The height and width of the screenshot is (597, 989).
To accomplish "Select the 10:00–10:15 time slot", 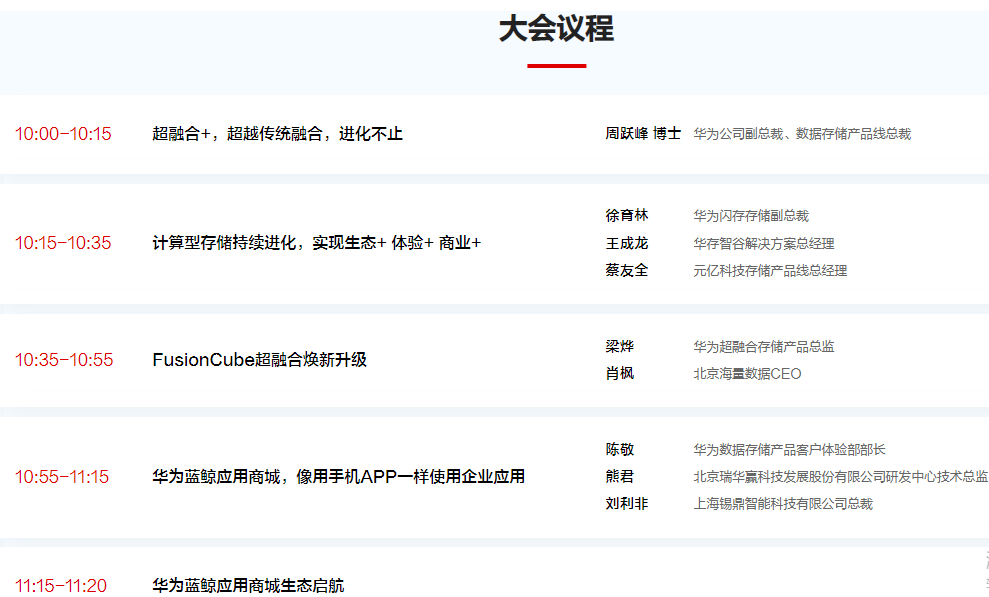I will [x=63, y=134].
